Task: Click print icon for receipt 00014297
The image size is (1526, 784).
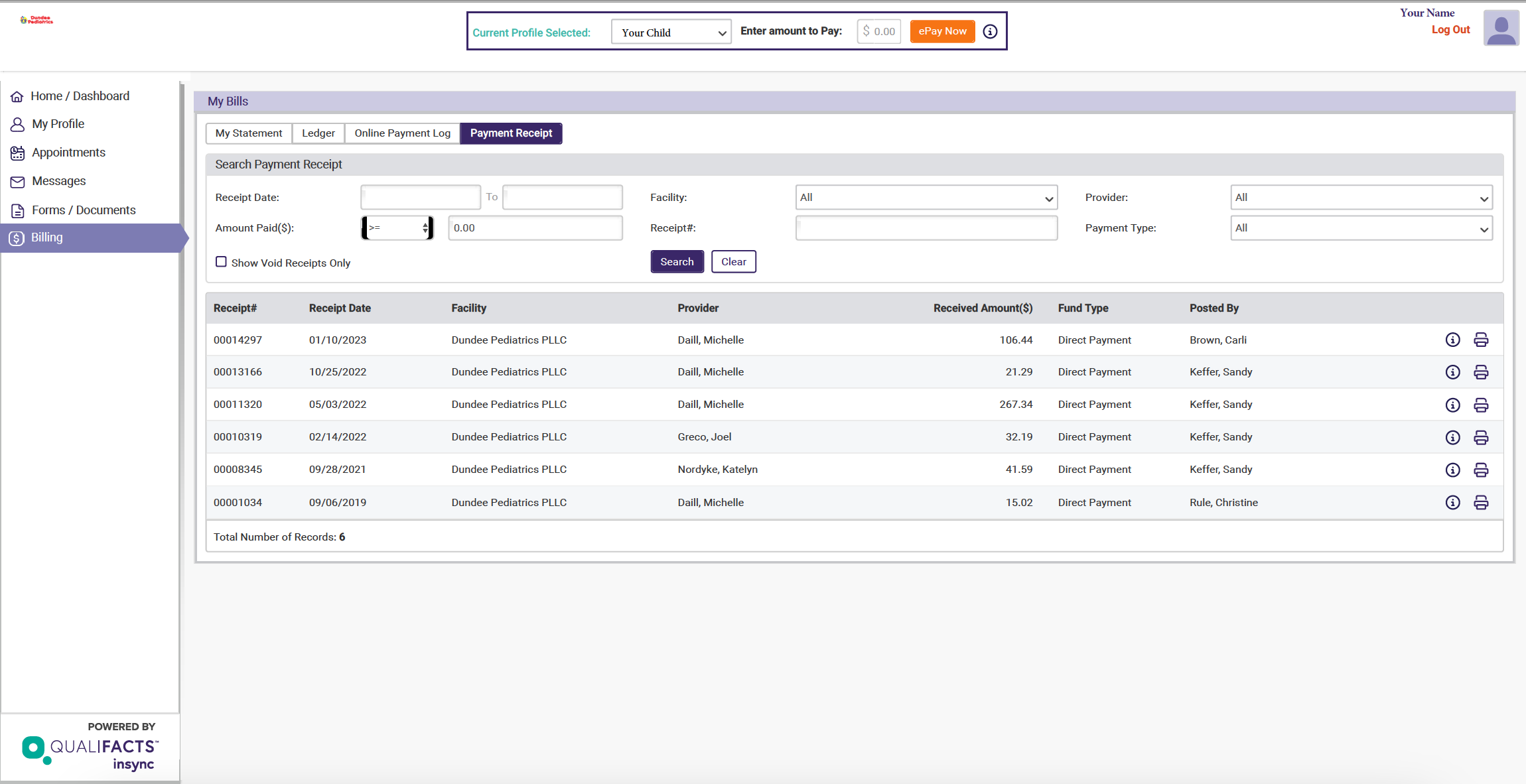Action: pyautogui.click(x=1481, y=340)
